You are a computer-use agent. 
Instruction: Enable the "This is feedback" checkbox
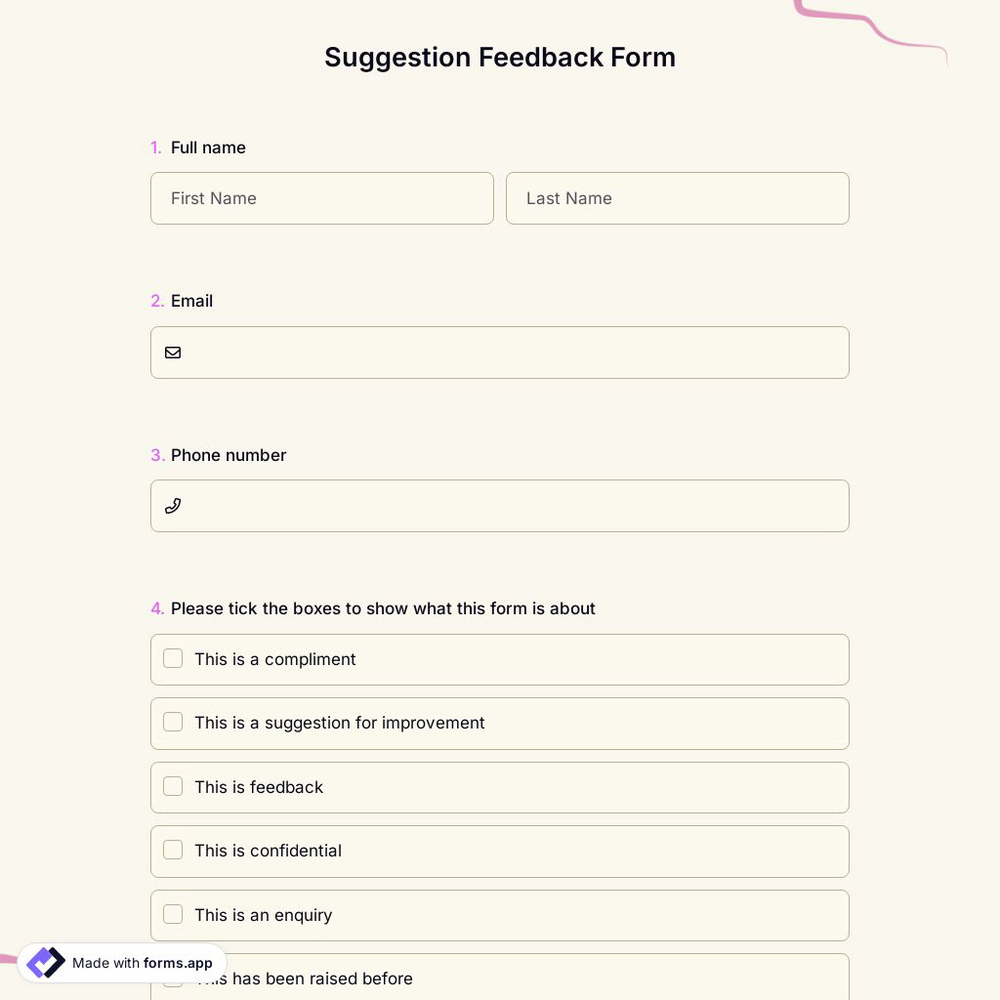coord(172,786)
